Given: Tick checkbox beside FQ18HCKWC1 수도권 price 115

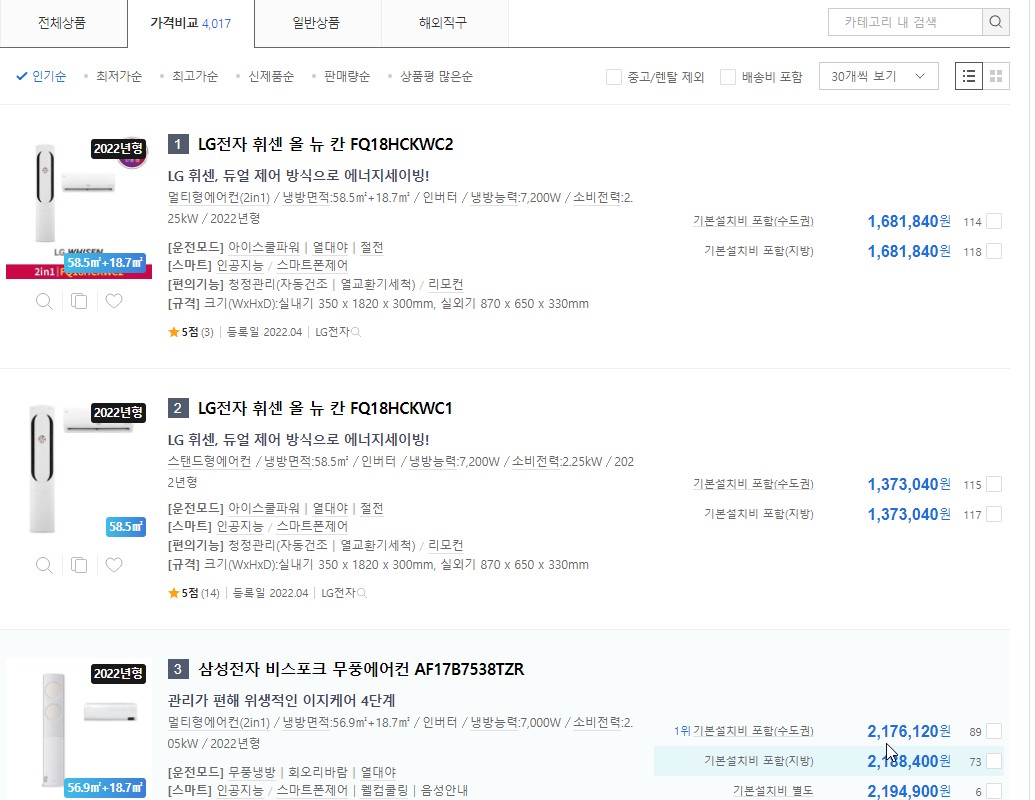Looking at the screenshot, I should [x=994, y=484].
